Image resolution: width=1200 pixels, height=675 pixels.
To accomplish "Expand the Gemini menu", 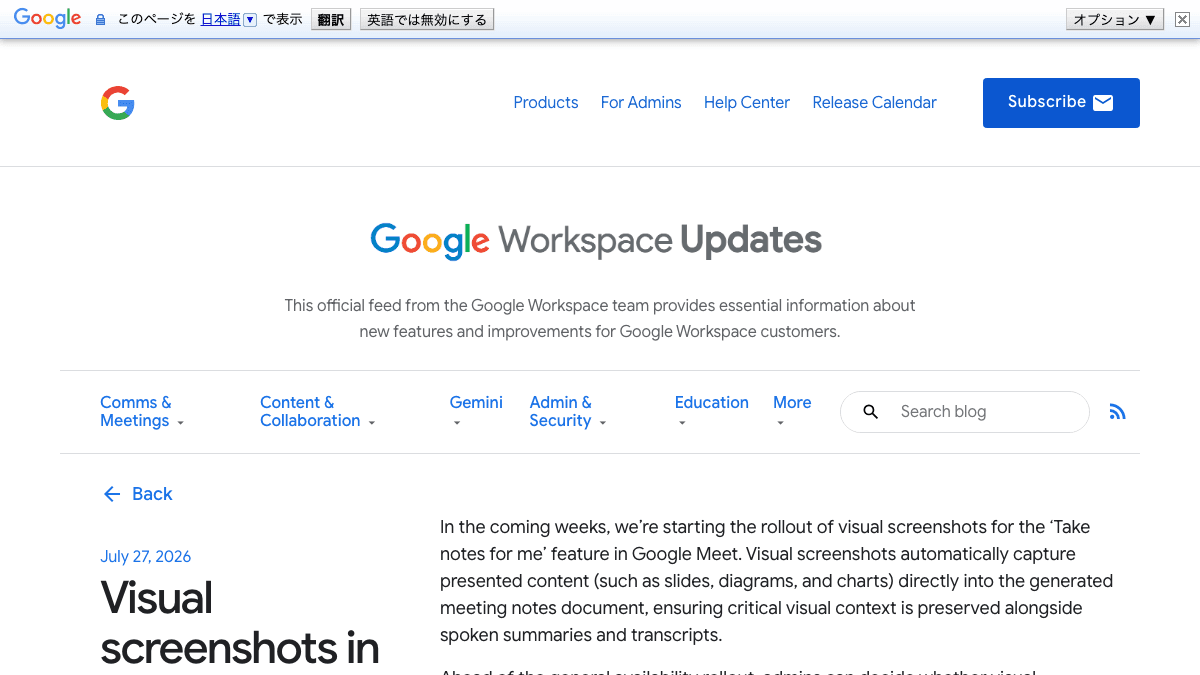I will click(476, 411).
